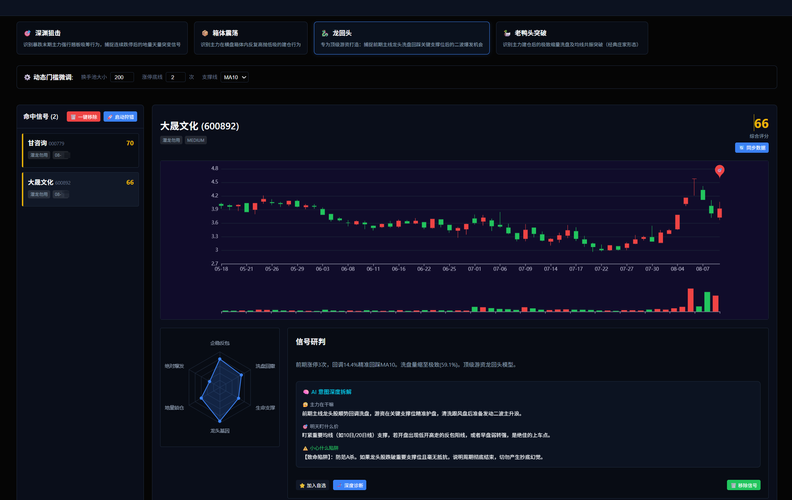This screenshot has height=500, width=792.
Task: Select the 箱体震荡 strategy card
Action: click(x=251, y=38)
